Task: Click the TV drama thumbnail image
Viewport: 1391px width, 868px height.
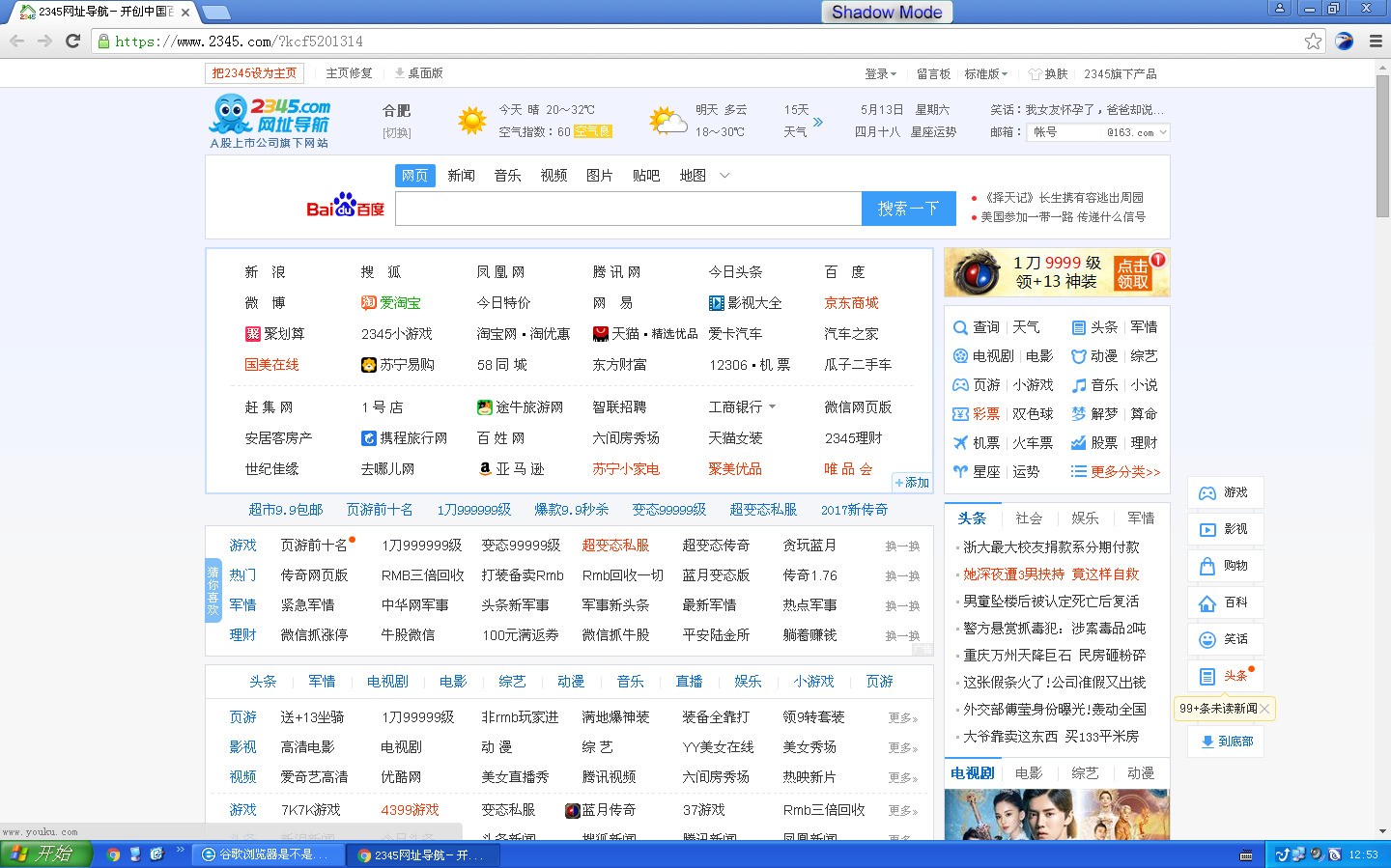Action: click(x=1057, y=815)
